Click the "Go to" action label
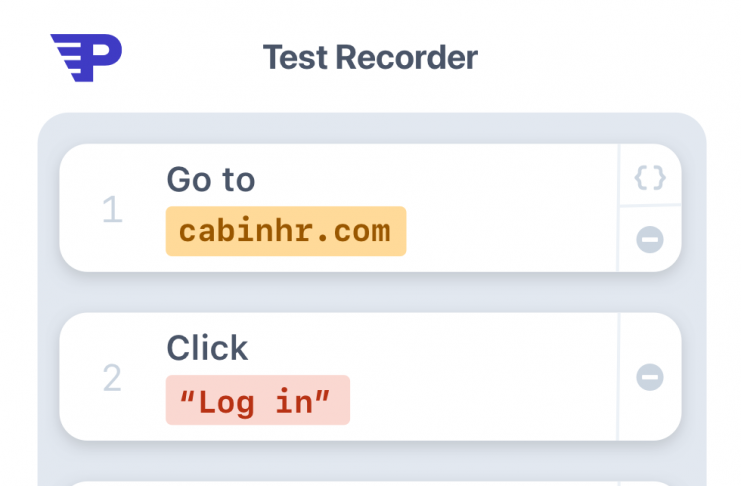 [x=211, y=180]
